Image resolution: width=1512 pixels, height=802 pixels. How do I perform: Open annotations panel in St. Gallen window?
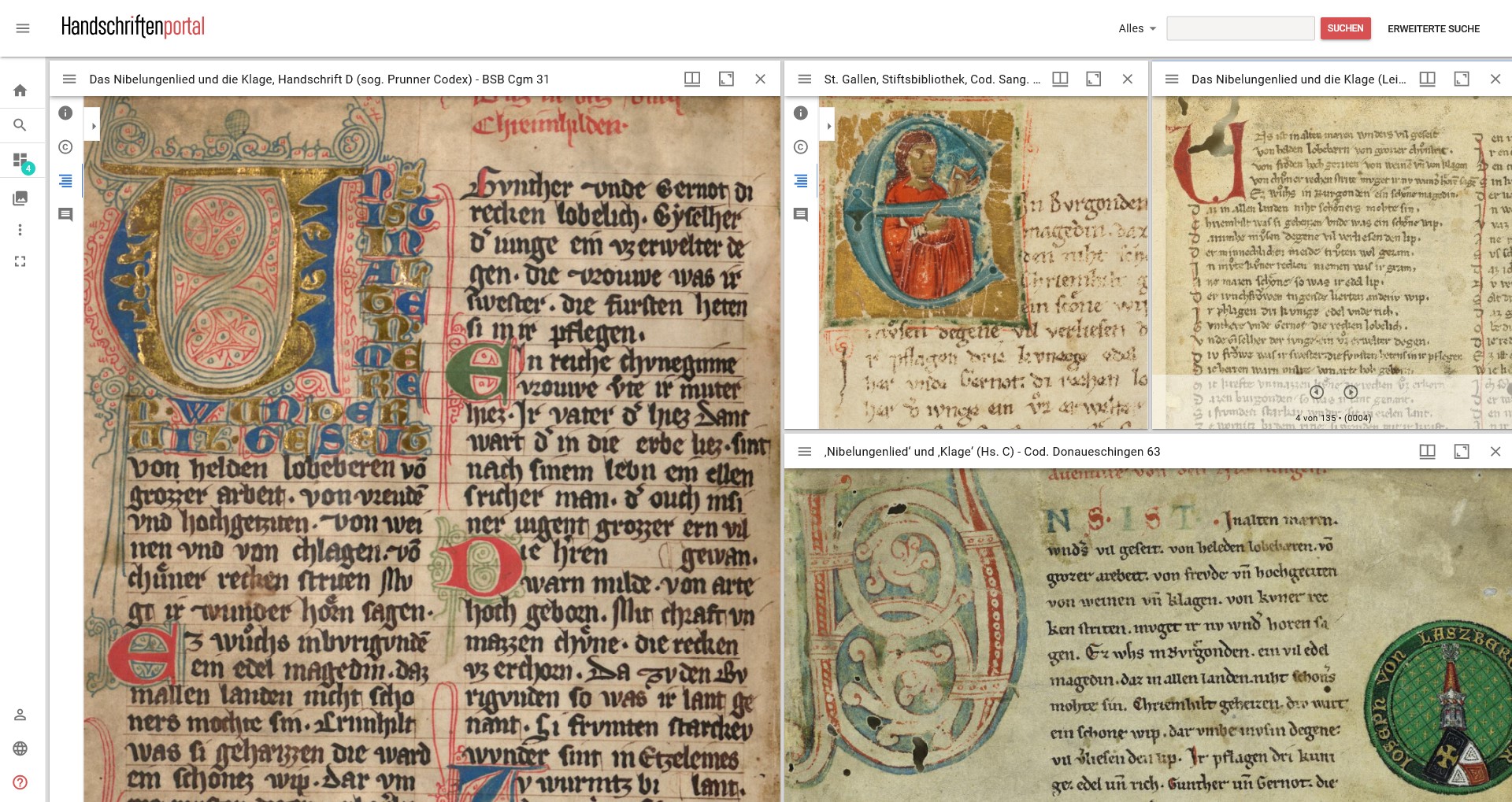[801, 214]
